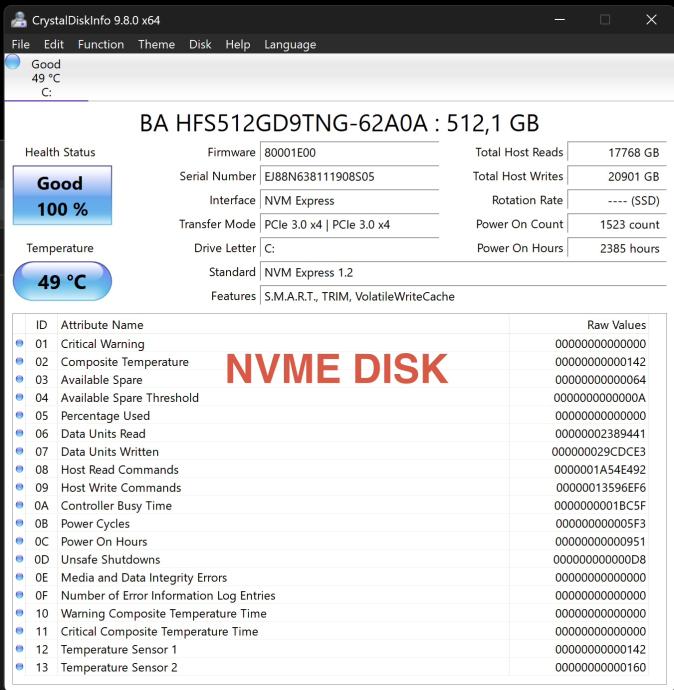Select the Composite Temperature attribute name
Screen dimensions: 674x690
125,362
